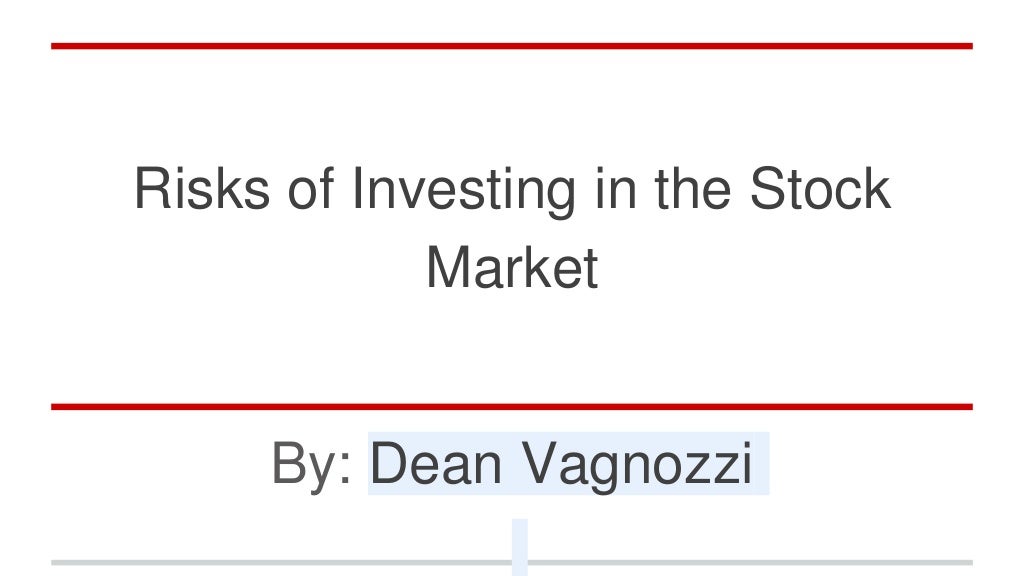Click the highlighted name "Dean"
The height and width of the screenshot is (576, 1024).
436,463
